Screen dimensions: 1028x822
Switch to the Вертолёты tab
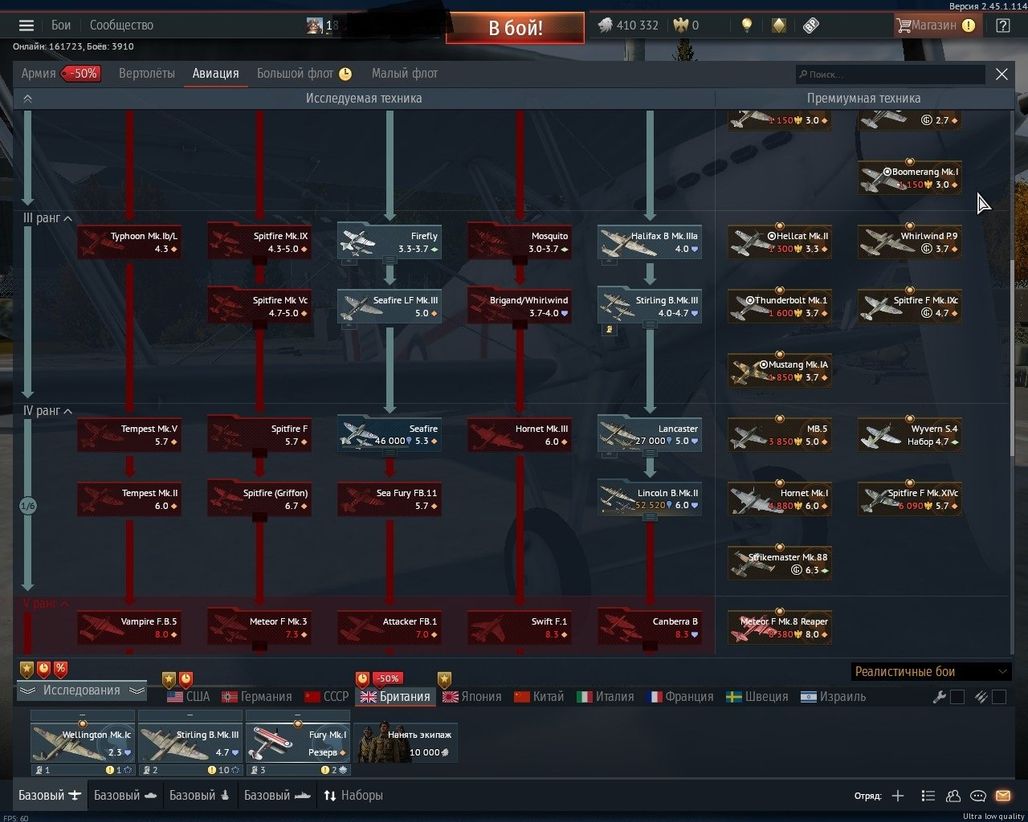click(x=147, y=73)
